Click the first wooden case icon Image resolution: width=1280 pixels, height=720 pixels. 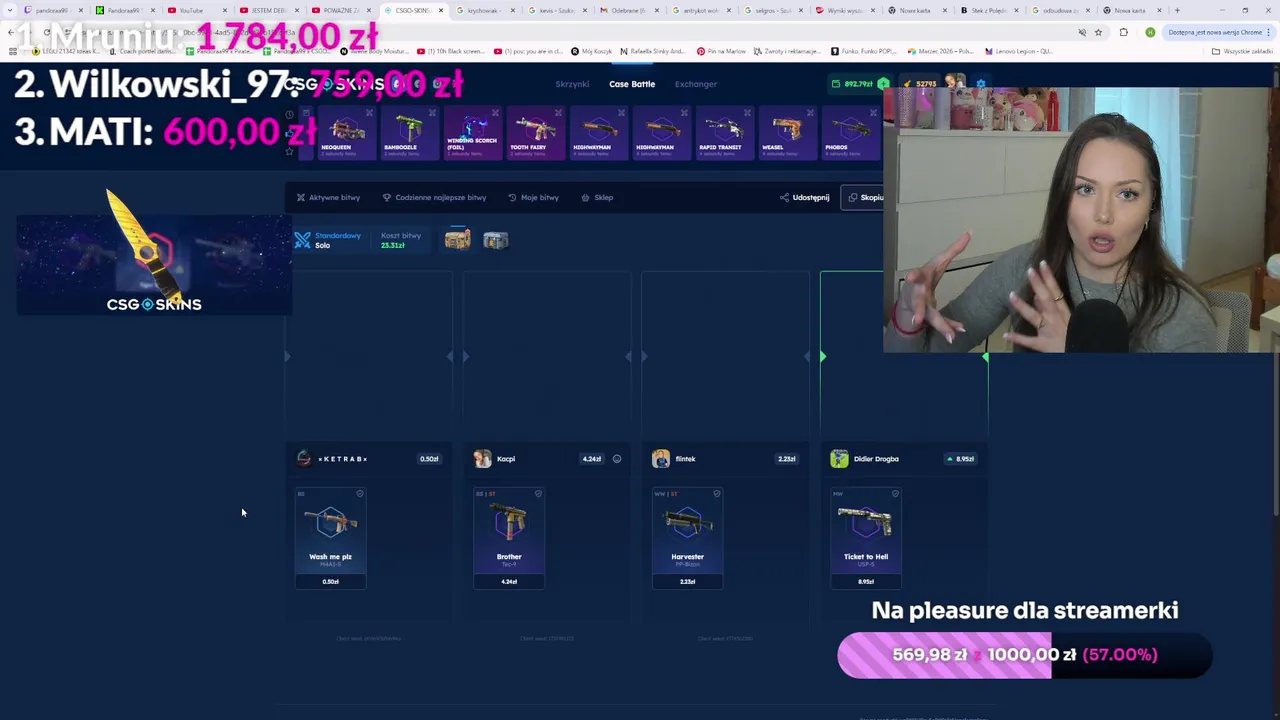pos(457,239)
